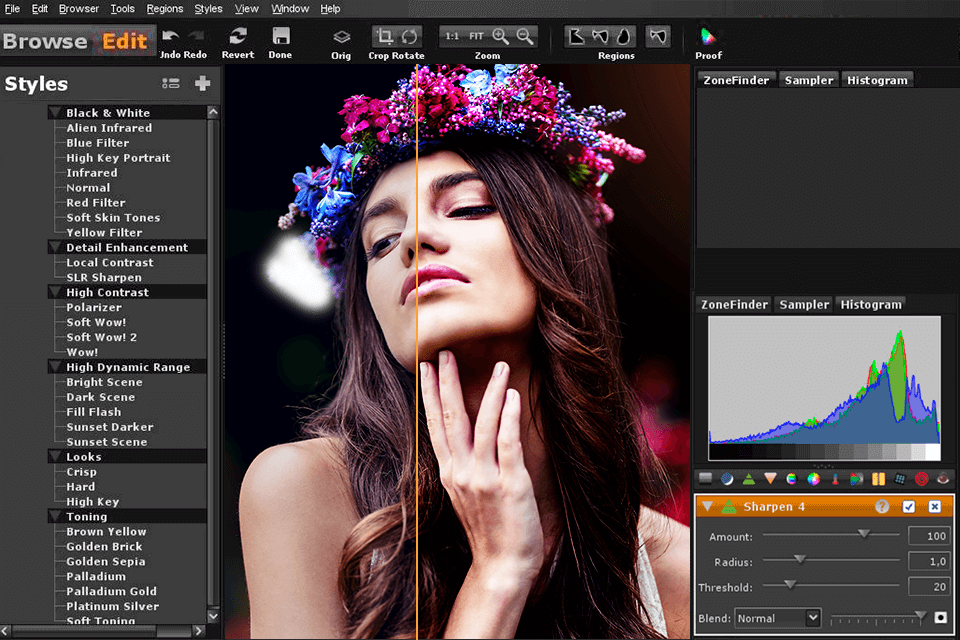The height and width of the screenshot is (640, 960).
Task: Open the Histogram tab in the top panel
Action: (x=877, y=79)
